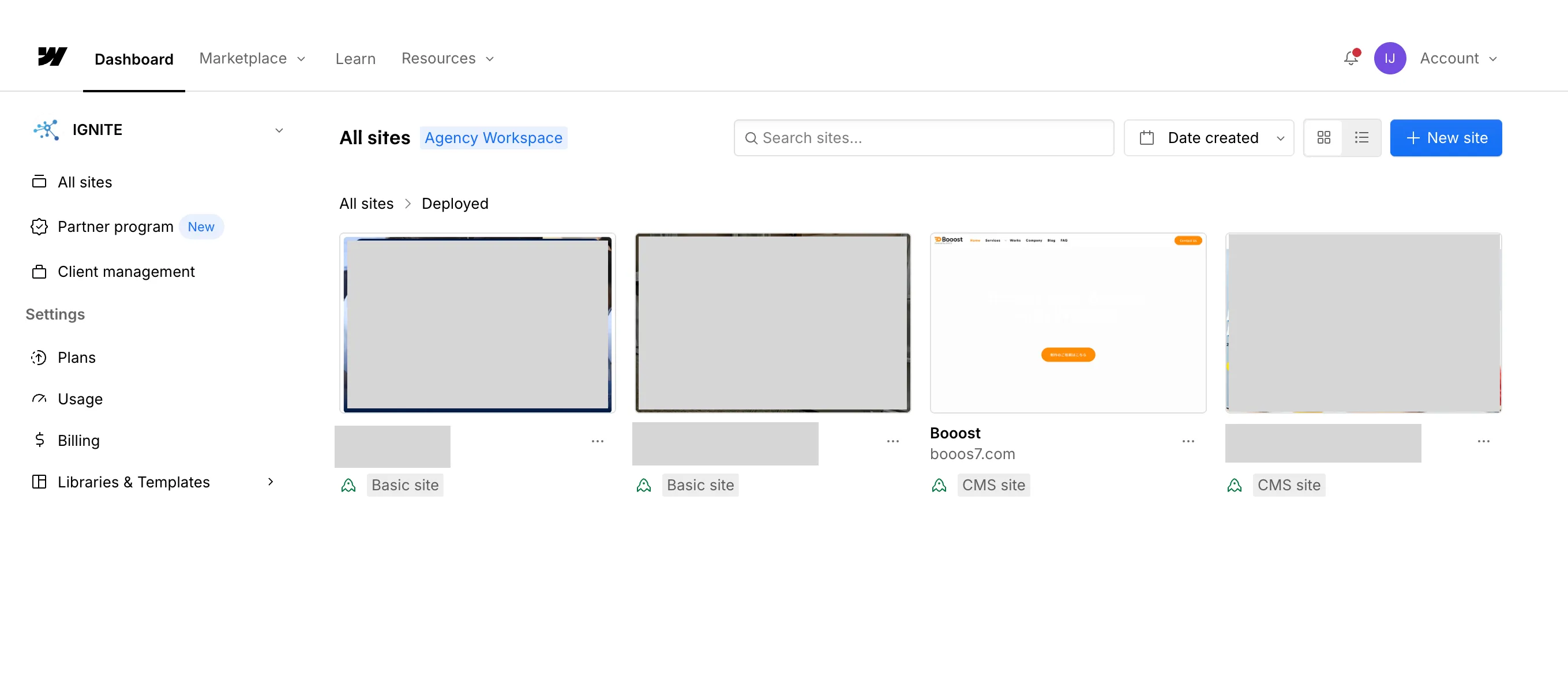Click the New badge beside Partner program
This screenshot has height=676, width=1568.
pyautogui.click(x=201, y=226)
